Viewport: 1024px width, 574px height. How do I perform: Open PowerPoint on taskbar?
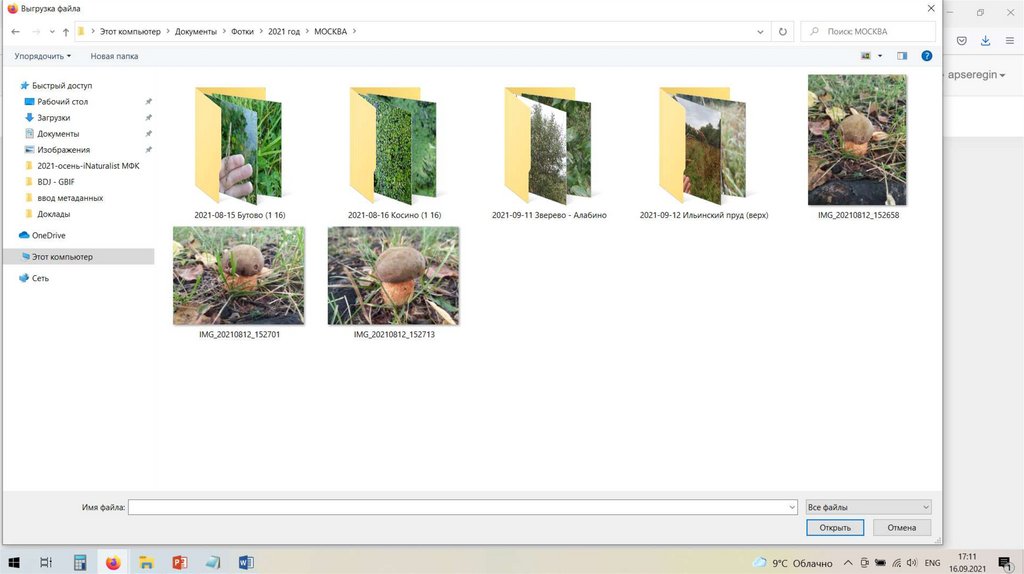tap(180, 562)
